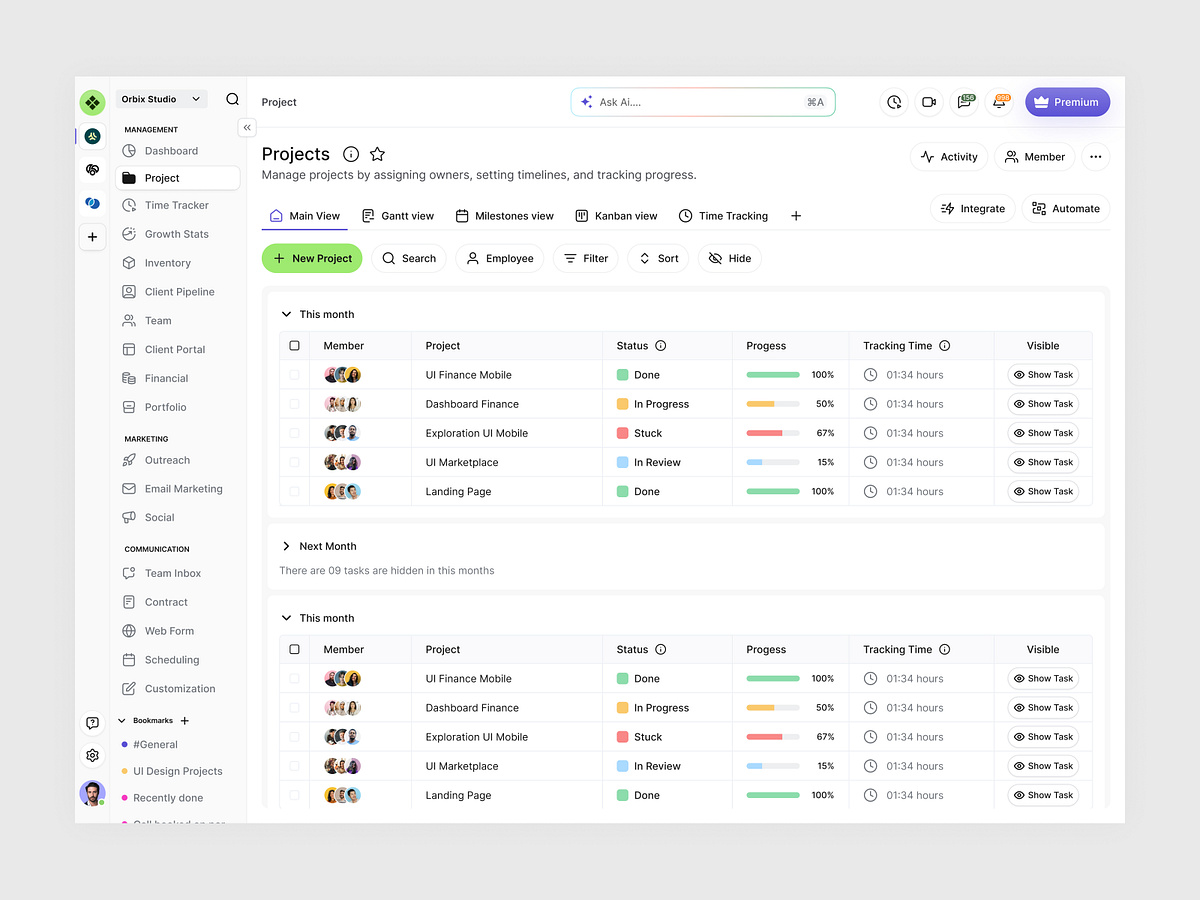Tick the checkbox on the UI Marketplace row
Screen dimensions: 1200x900
click(294, 462)
